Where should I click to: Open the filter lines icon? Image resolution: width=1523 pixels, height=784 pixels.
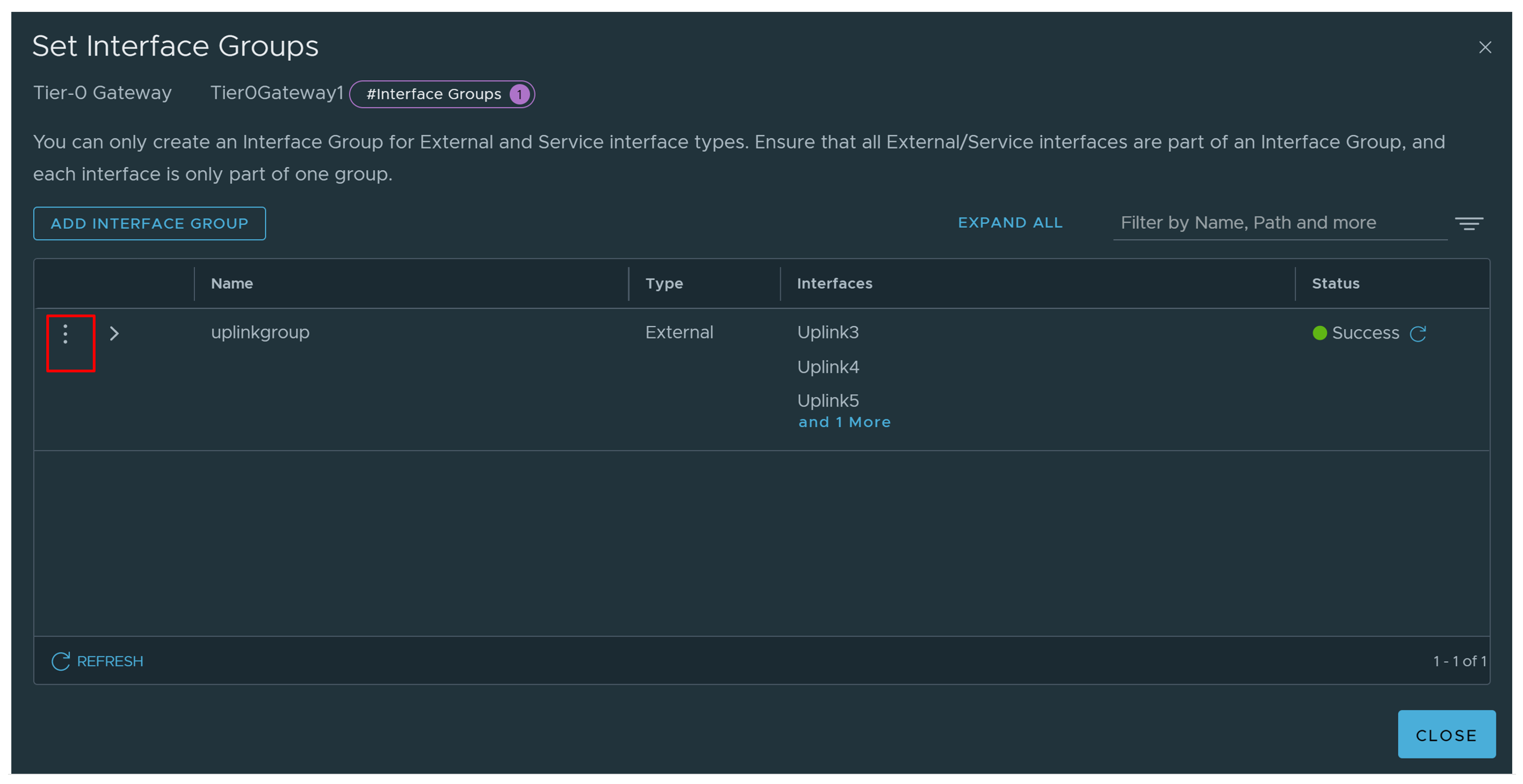coord(1469,223)
